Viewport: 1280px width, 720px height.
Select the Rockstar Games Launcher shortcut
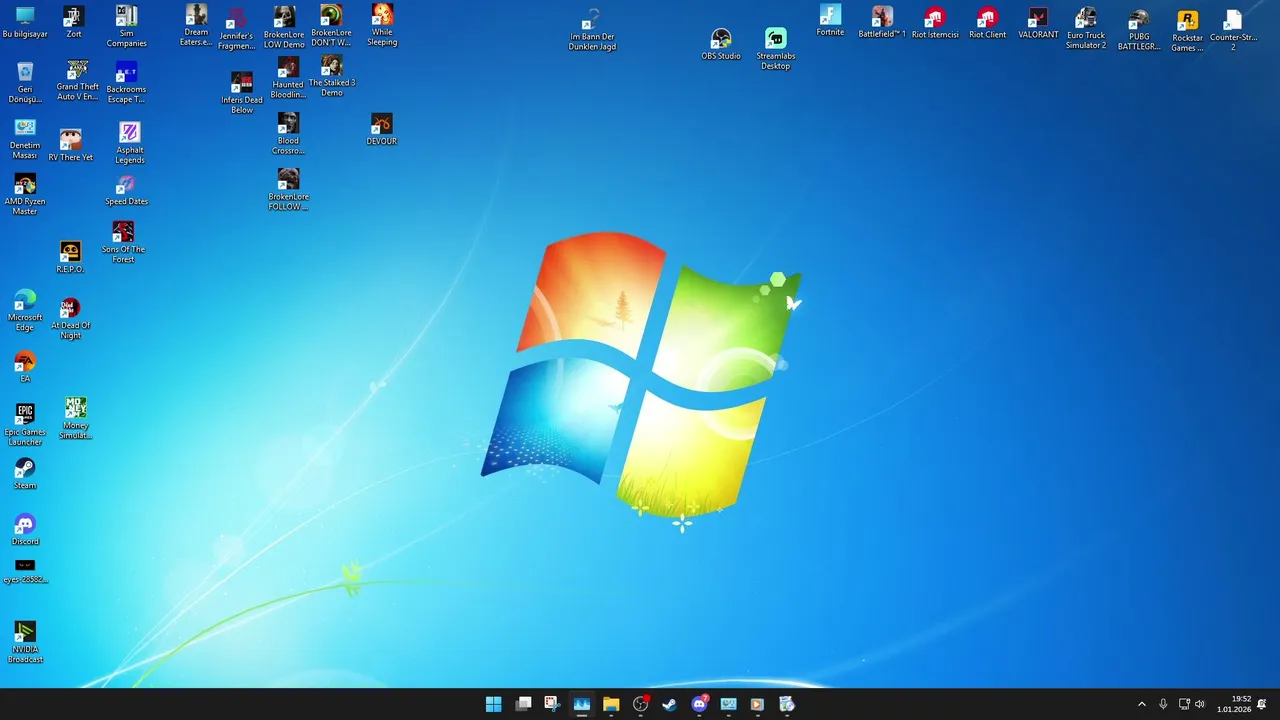click(x=1187, y=31)
